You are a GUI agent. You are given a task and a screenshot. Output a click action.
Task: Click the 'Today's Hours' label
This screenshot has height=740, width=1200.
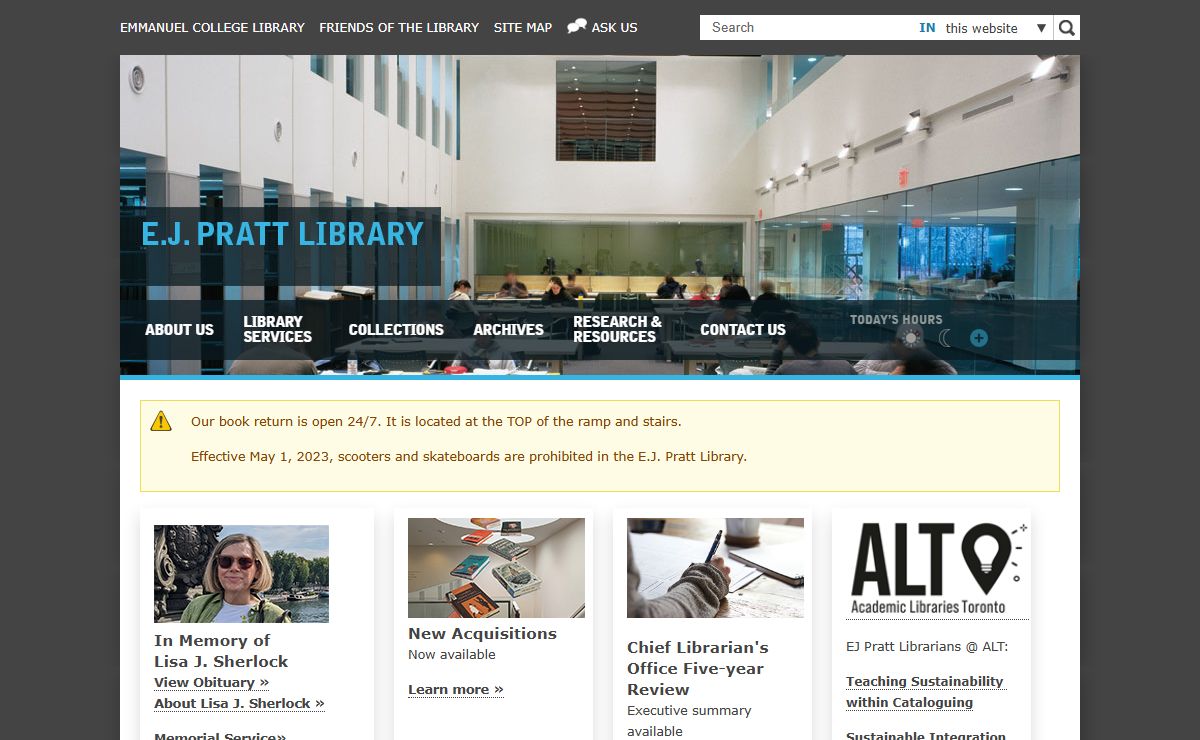point(896,320)
